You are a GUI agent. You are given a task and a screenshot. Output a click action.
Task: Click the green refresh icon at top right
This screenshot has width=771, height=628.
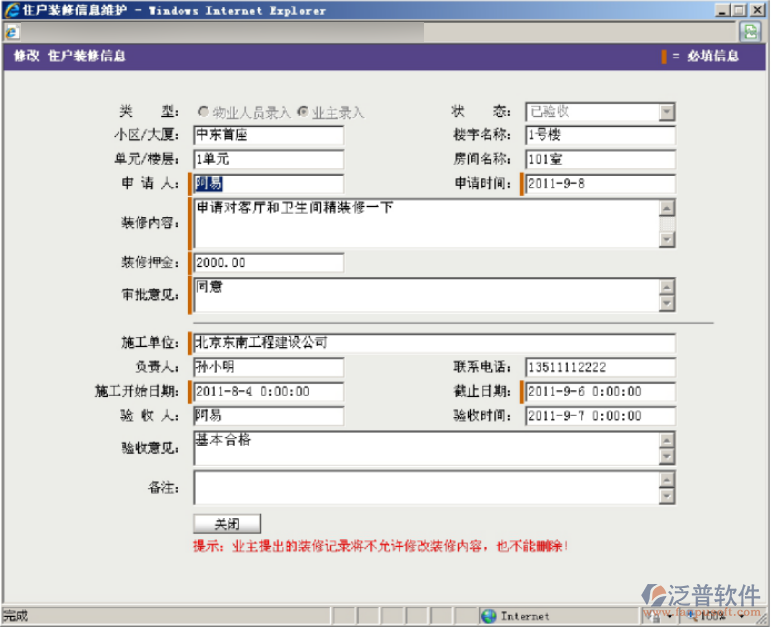(751, 32)
